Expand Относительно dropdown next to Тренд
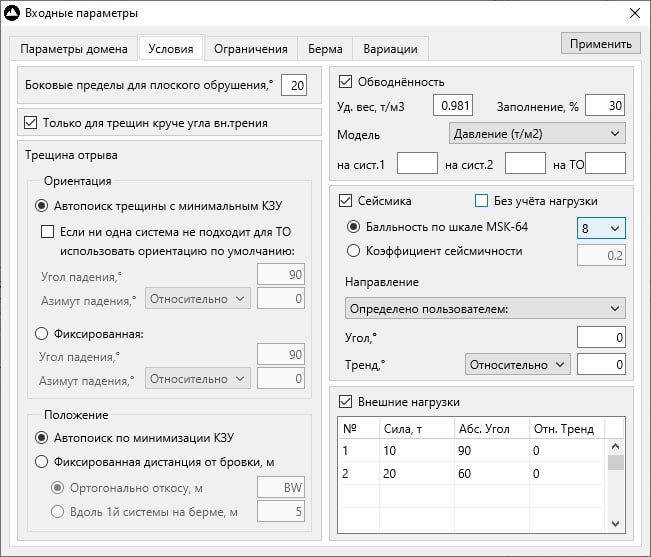 [518, 364]
